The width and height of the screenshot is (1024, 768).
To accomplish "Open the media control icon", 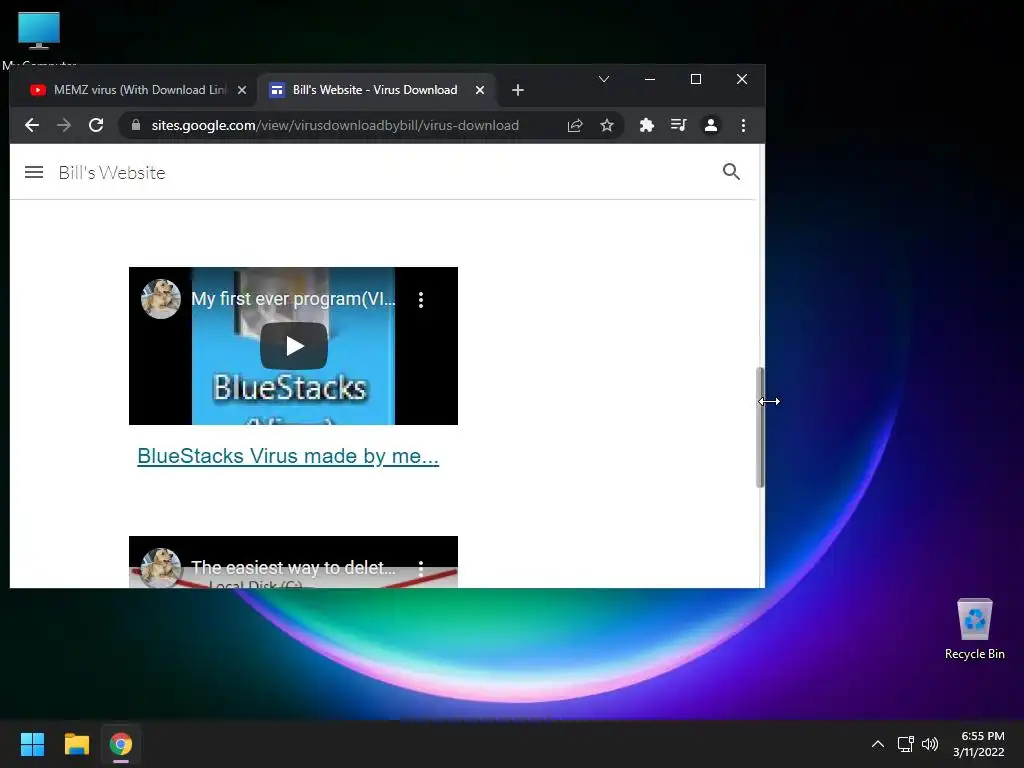I will click(x=679, y=125).
